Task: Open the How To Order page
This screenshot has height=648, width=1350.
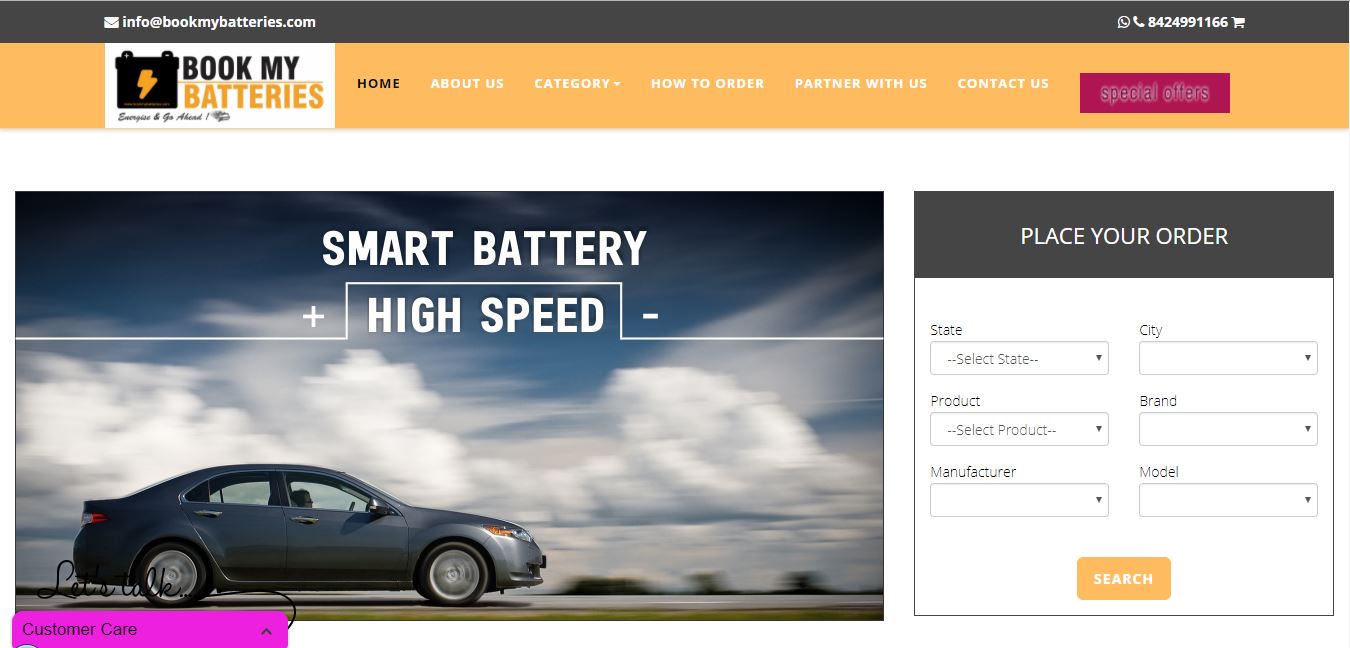Action: [708, 84]
